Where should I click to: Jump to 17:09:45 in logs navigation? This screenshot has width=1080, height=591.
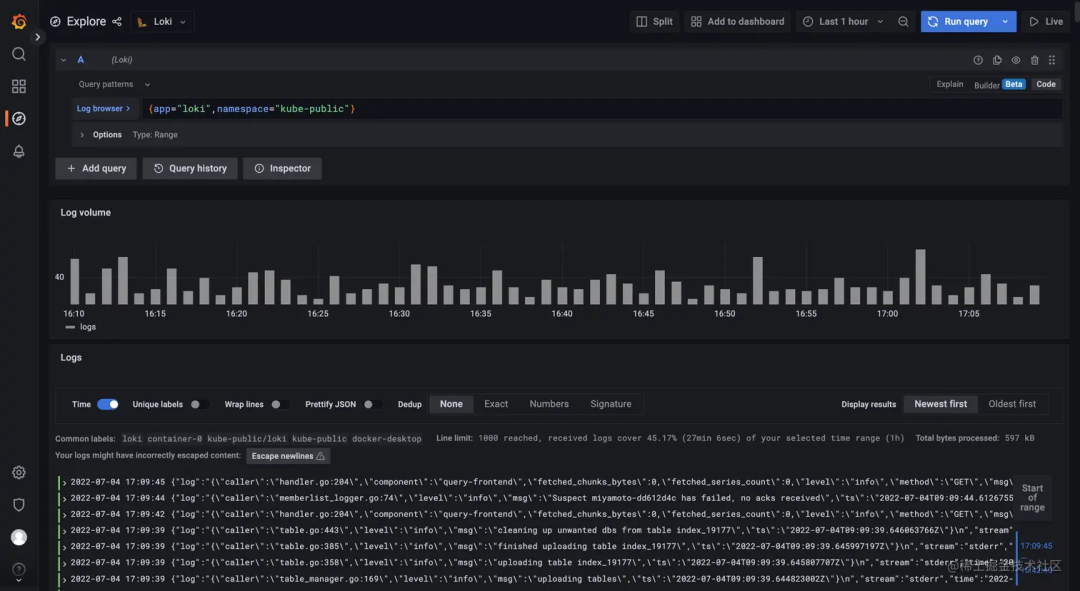tap(1037, 546)
